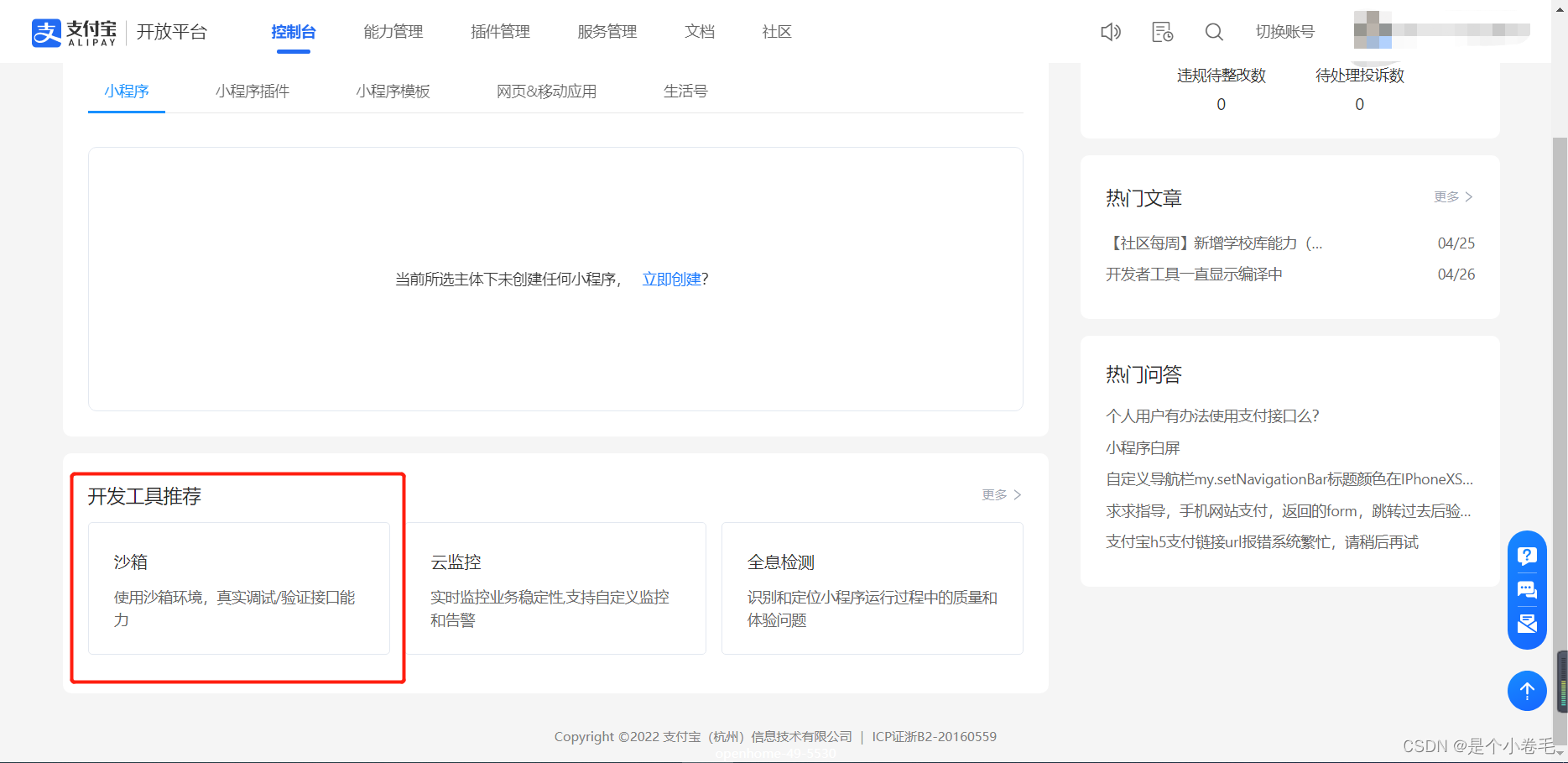The image size is (1568, 763).
Task: Click 切换账号 to switch account
Action: pyautogui.click(x=1284, y=32)
